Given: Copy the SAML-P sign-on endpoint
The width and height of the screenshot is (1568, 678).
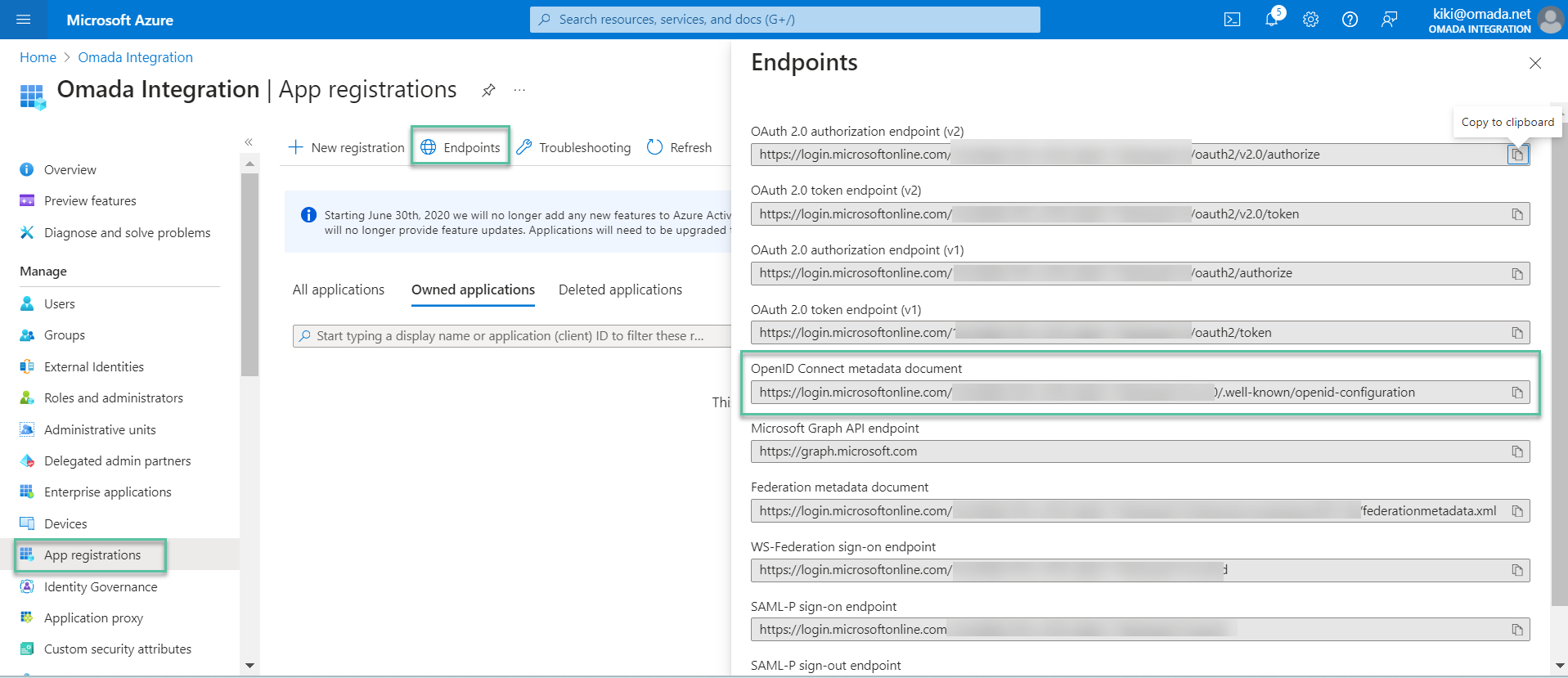Looking at the screenshot, I should [x=1517, y=630].
